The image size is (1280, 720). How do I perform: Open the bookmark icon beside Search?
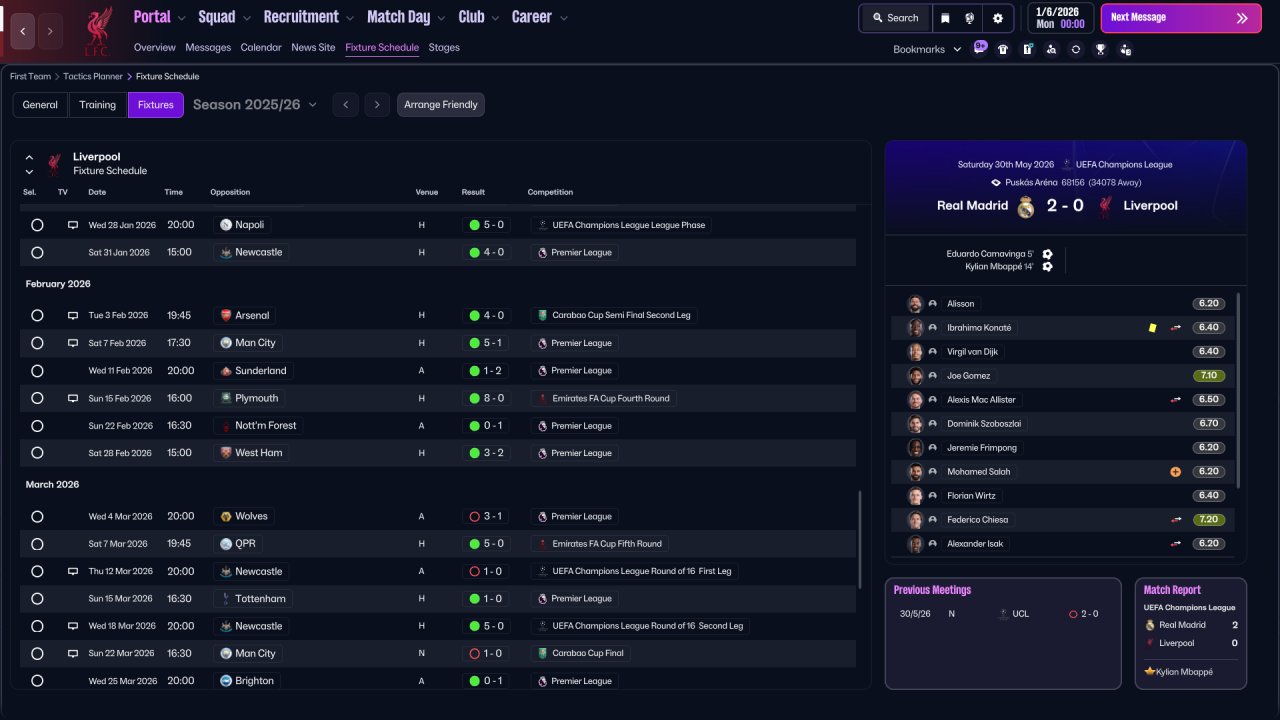(x=946, y=18)
